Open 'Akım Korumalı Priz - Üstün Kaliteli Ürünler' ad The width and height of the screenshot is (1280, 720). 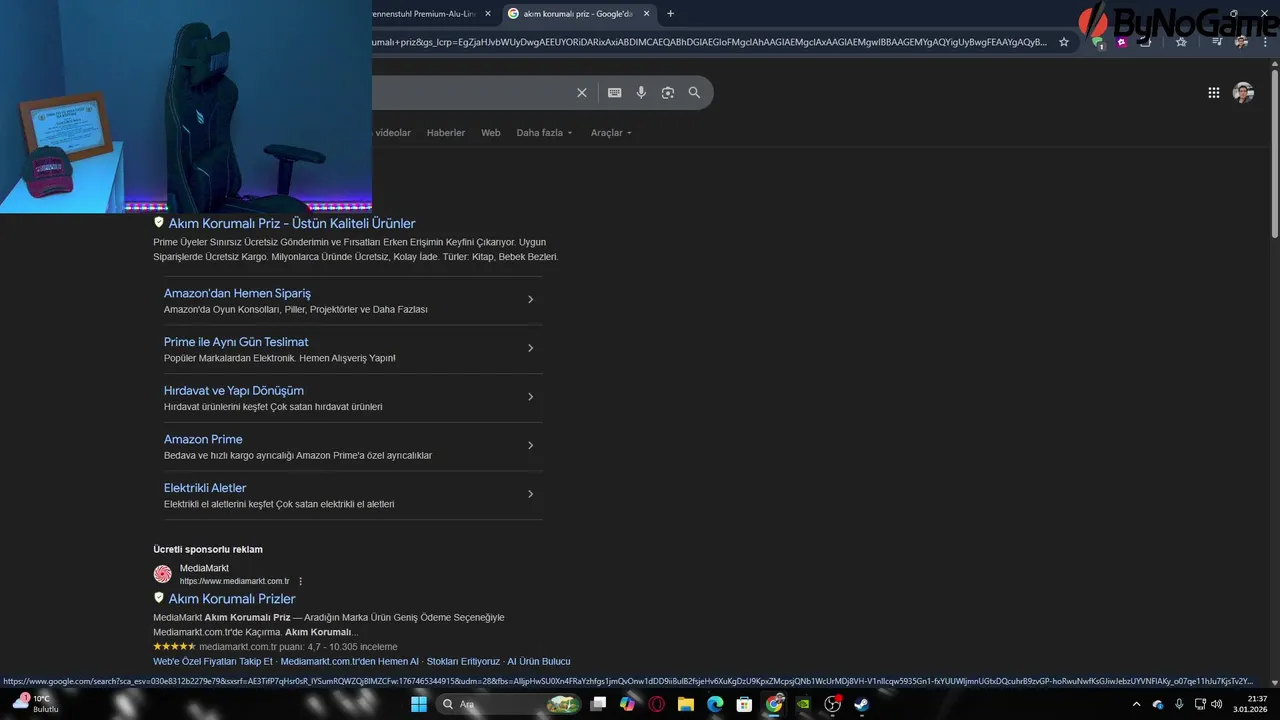[x=292, y=224]
